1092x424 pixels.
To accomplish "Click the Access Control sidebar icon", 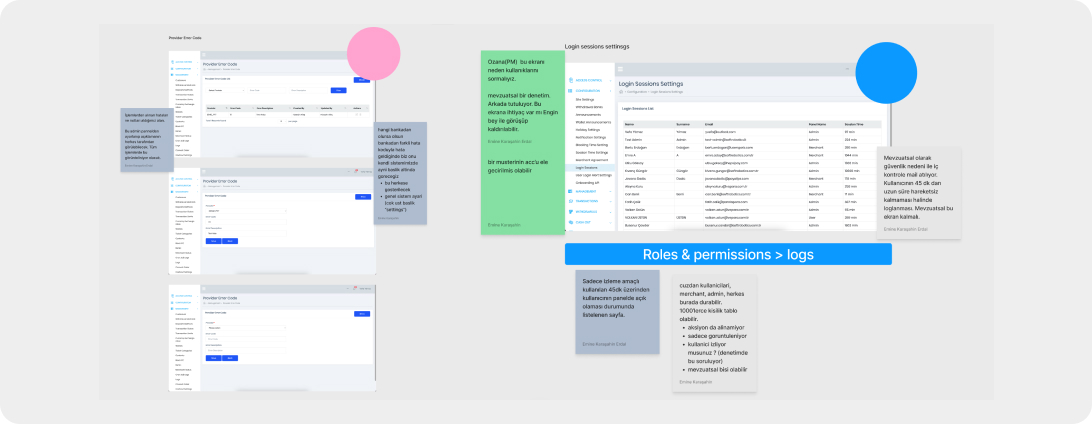I will tap(570, 80).
